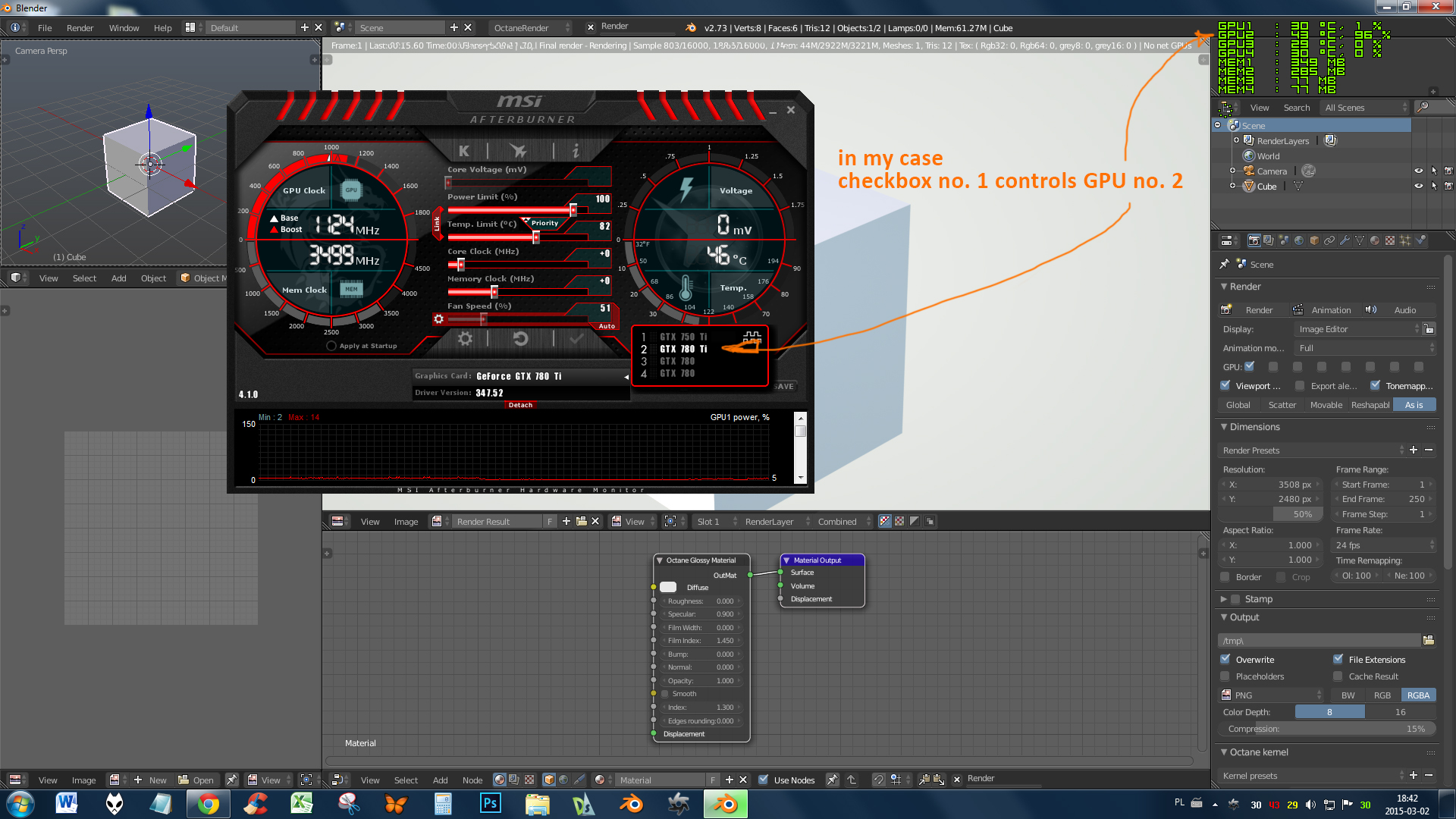Click Afterburner reset arrow icon
Screen dimensions: 1456x819
(520, 339)
